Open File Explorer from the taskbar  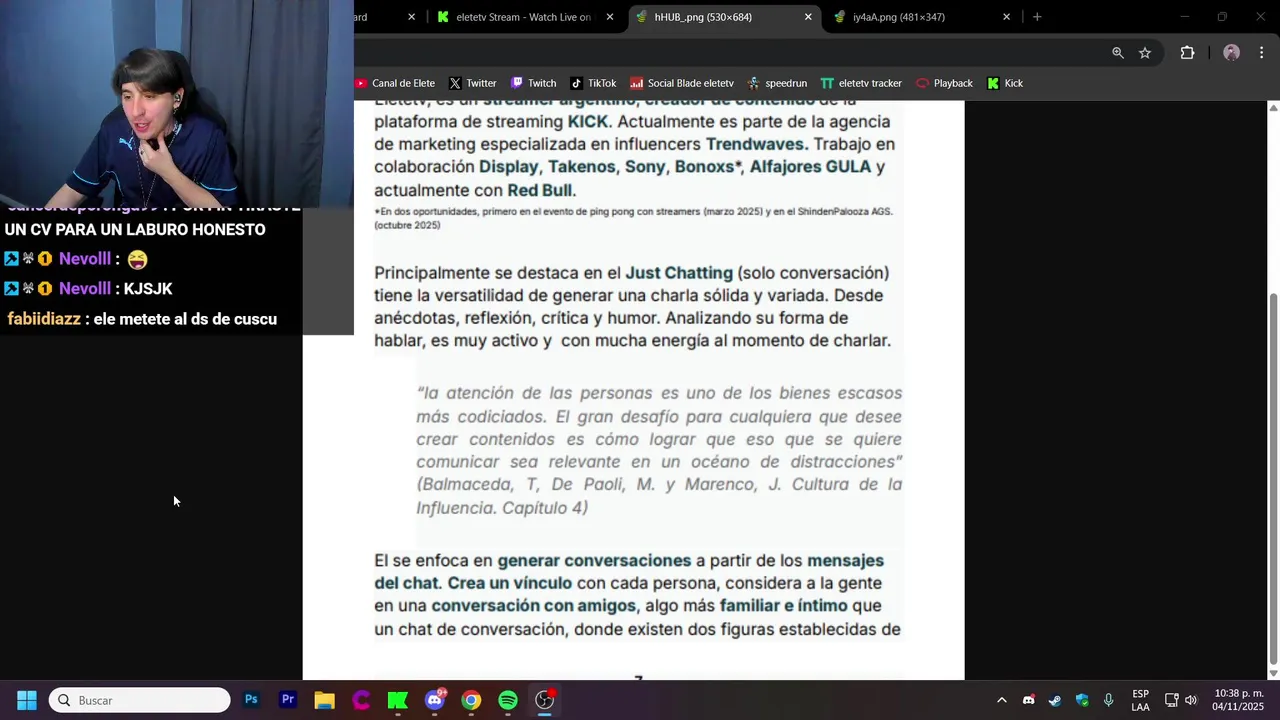click(324, 700)
